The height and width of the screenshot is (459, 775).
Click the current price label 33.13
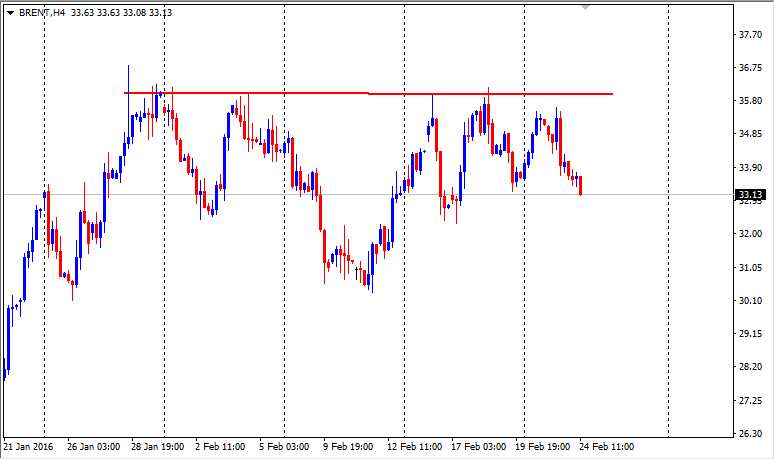click(x=750, y=195)
